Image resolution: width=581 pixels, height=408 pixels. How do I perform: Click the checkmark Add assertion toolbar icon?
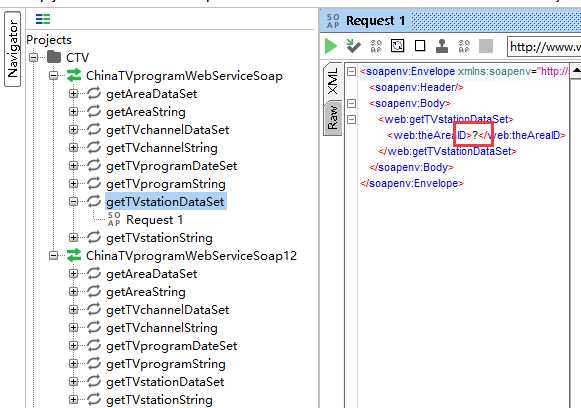point(353,46)
